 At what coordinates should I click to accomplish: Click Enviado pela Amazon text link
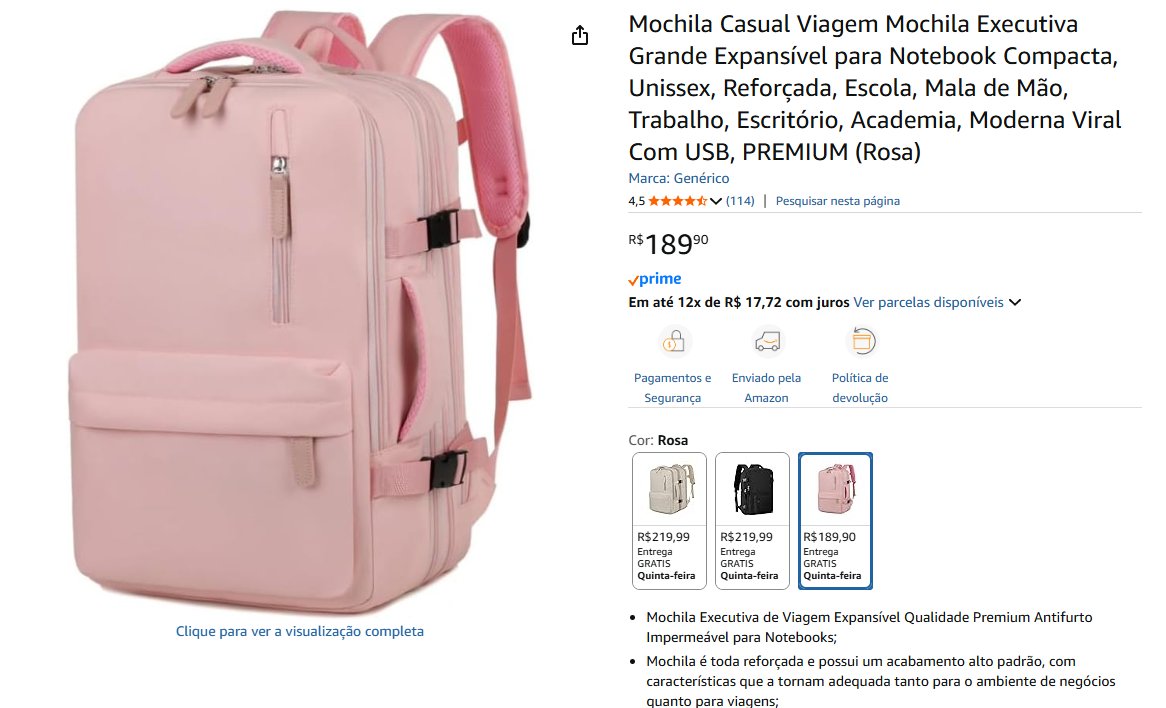point(766,387)
